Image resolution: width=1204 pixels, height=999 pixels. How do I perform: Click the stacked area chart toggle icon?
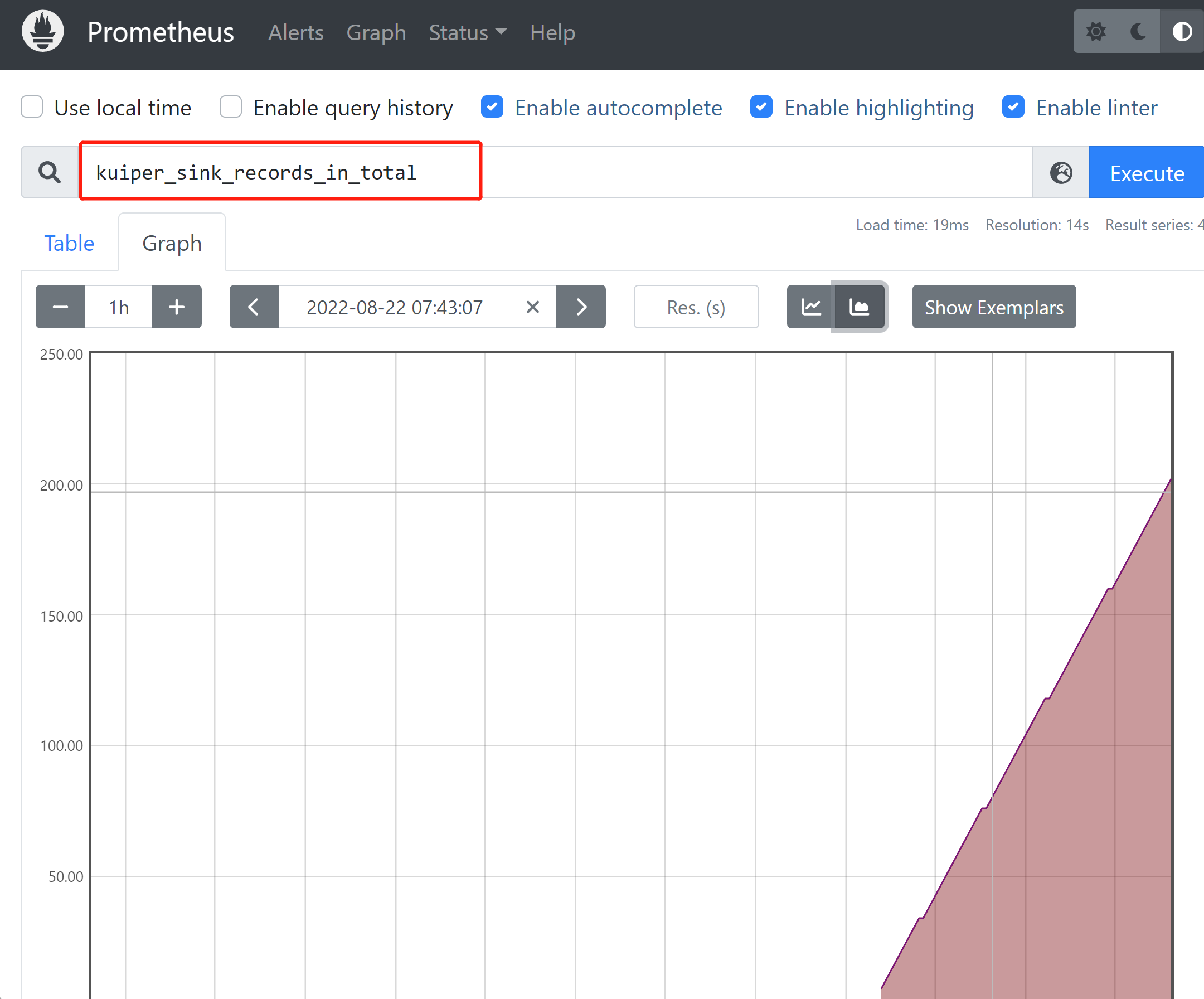pyautogui.click(x=858, y=307)
